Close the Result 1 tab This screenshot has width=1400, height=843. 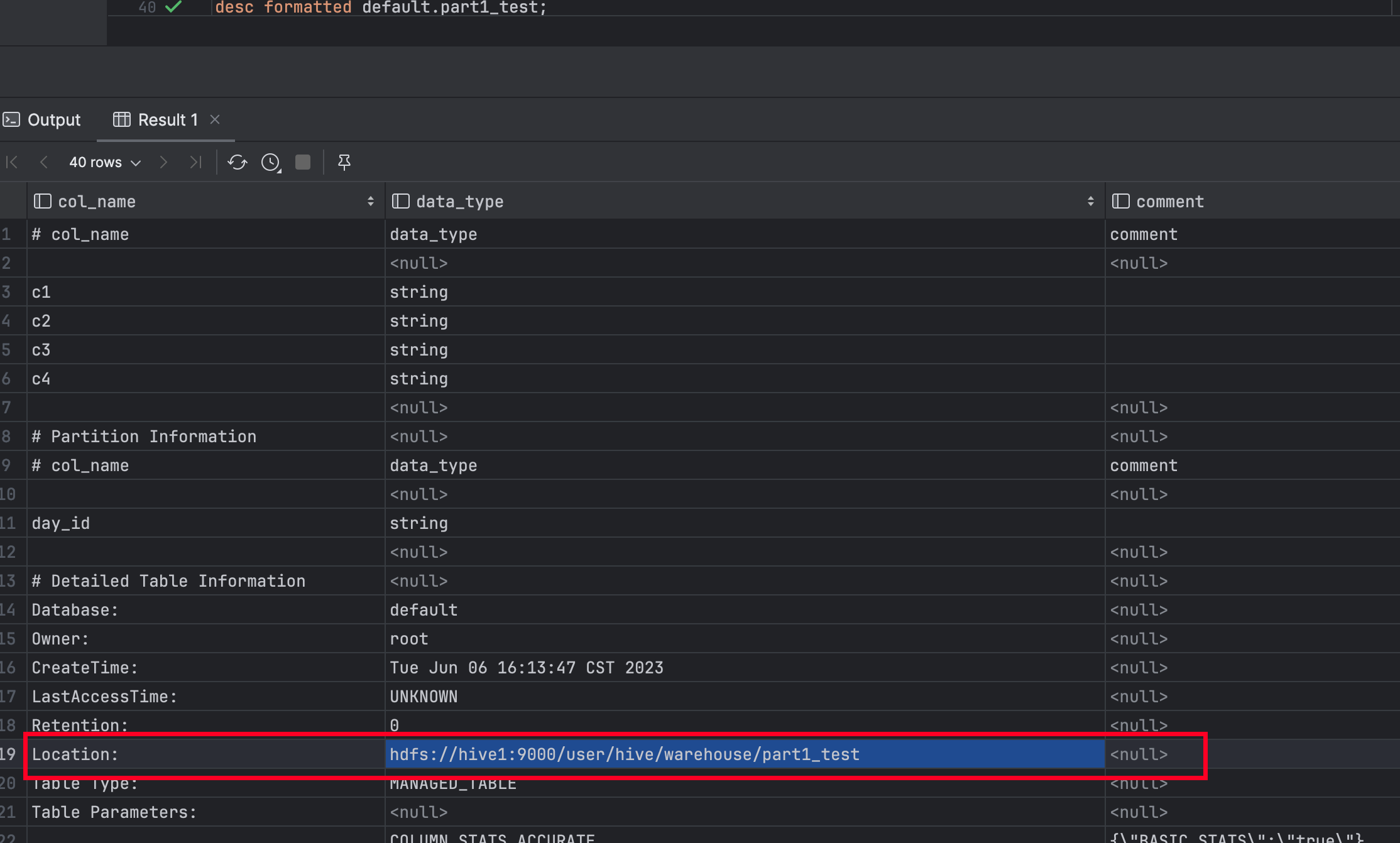tap(215, 119)
